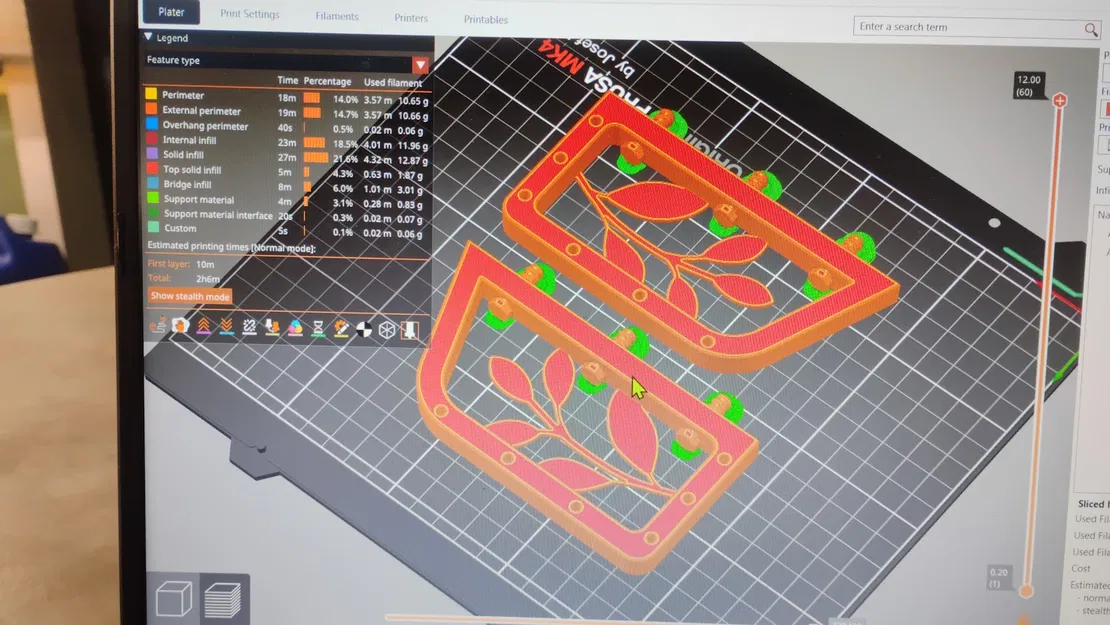The width and height of the screenshot is (1110, 625).
Task: Hide Overhang perimeter feature via blue swatch
Action: [x=151, y=124]
